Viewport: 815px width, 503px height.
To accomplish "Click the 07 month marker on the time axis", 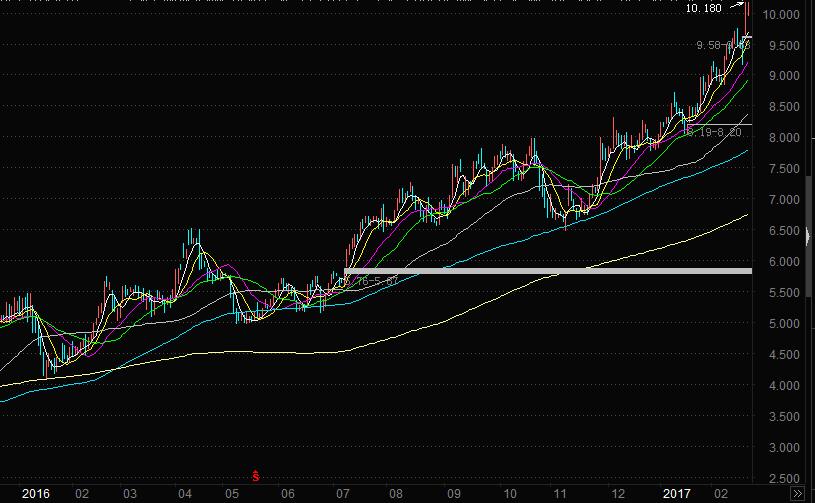I will tap(343, 494).
